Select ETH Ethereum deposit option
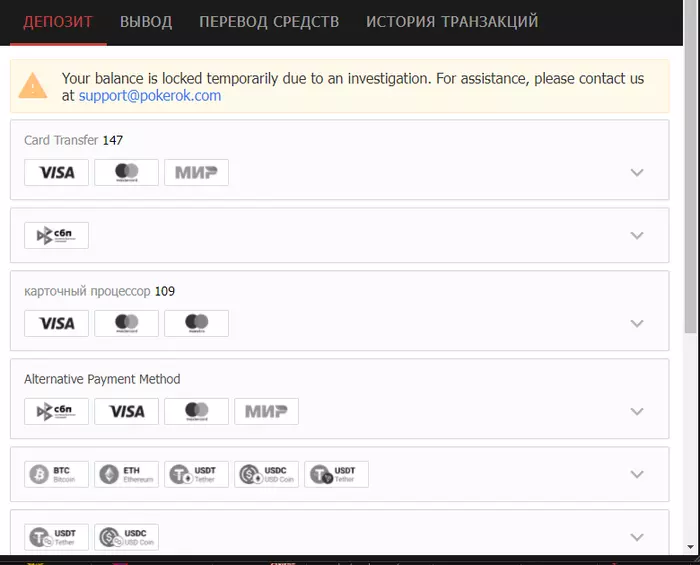700x565 pixels. coord(127,474)
